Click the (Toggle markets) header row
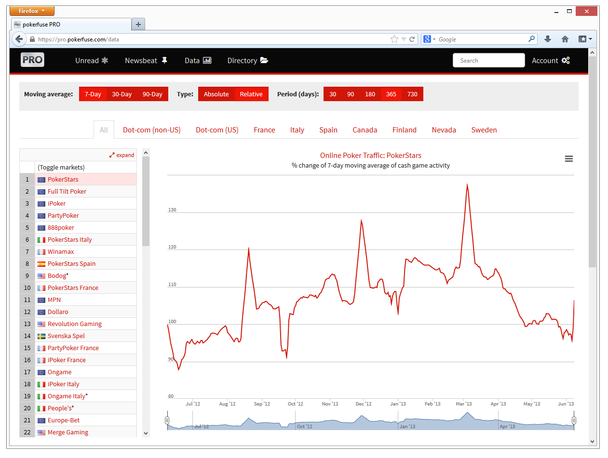Screen dimensions: 608x458 click(78, 167)
